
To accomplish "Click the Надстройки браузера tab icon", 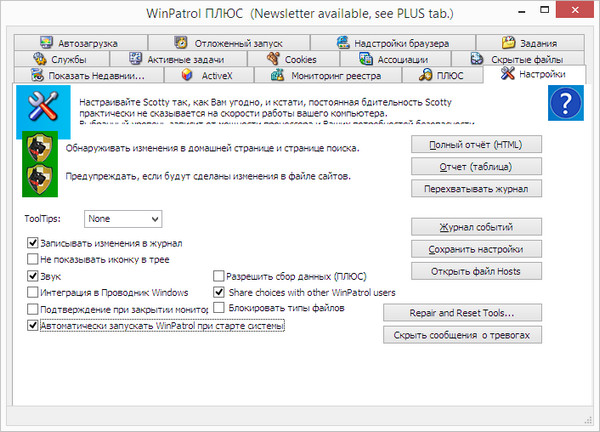I will [343, 42].
